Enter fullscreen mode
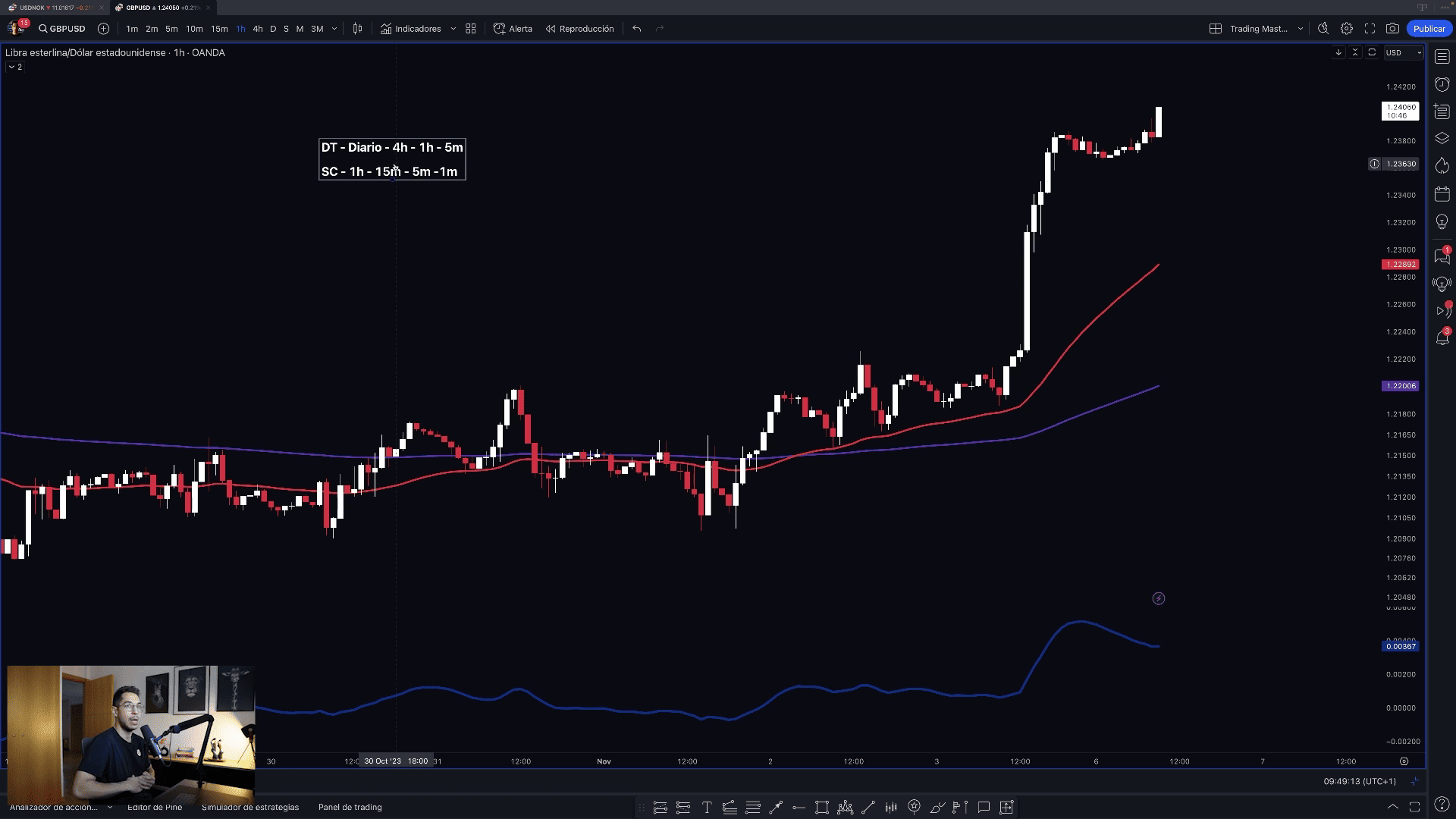The width and height of the screenshot is (1456, 819). click(x=1370, y=29)
